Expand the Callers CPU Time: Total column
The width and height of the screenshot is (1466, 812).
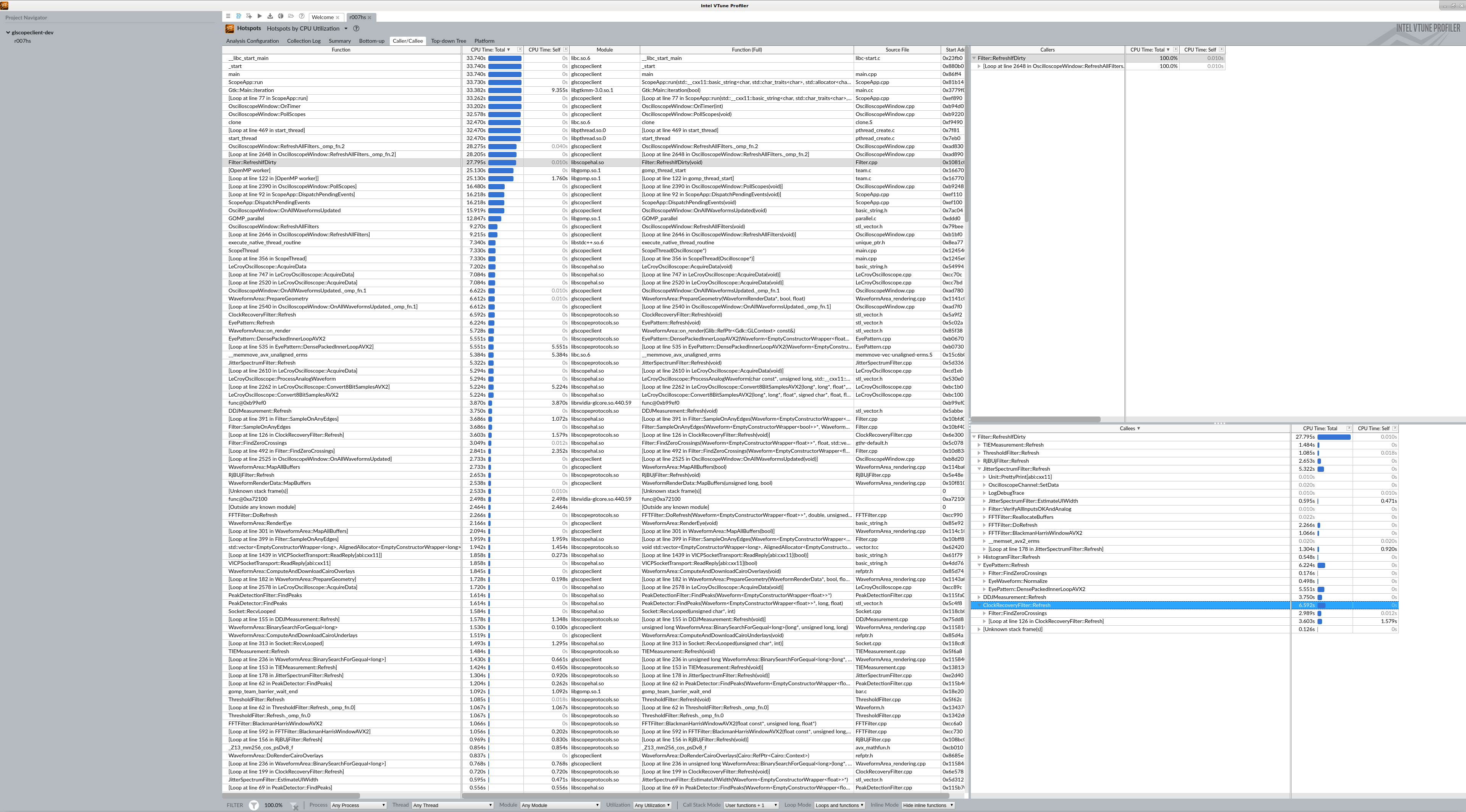point(1176,50)
